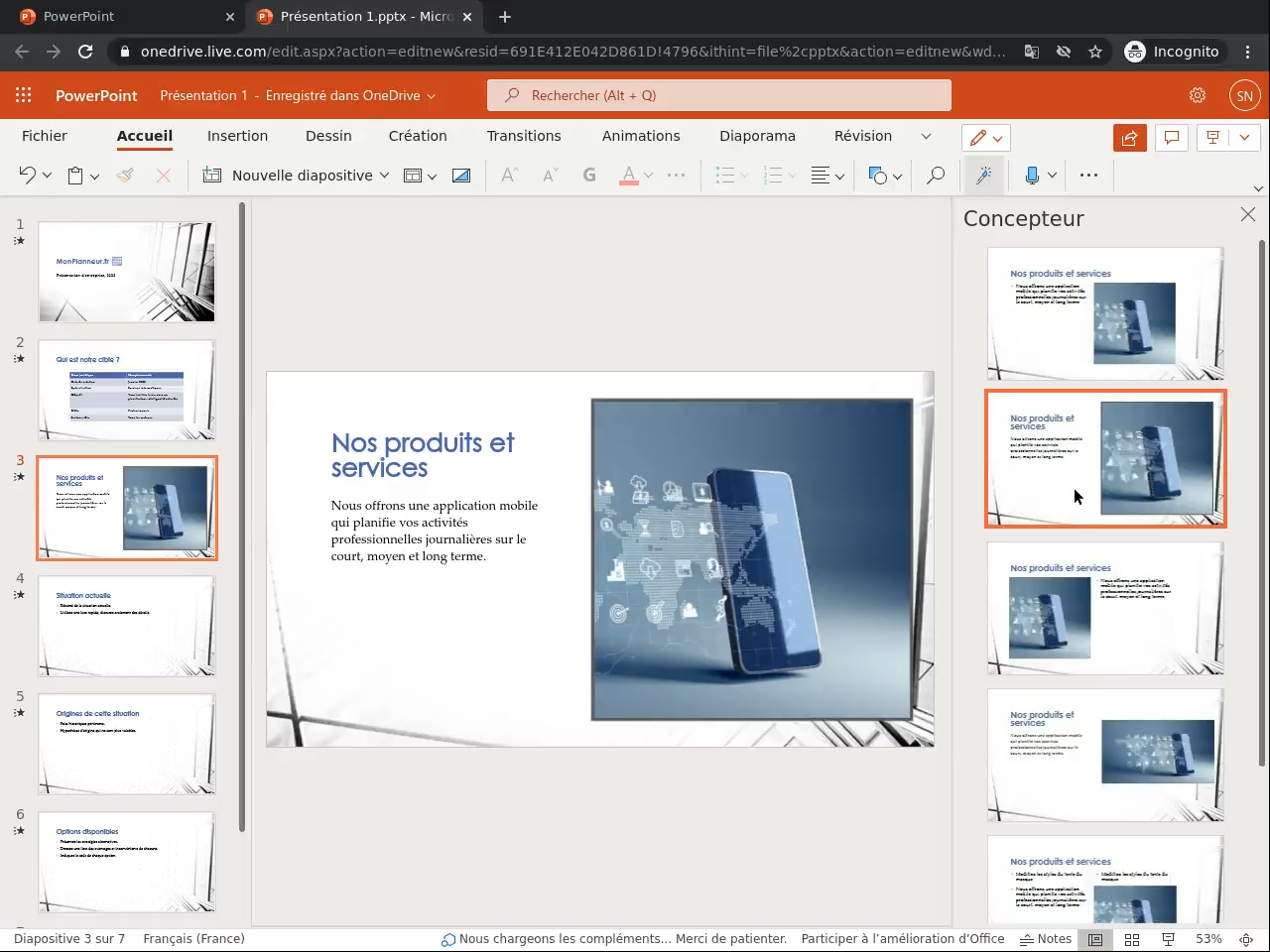This screenshot has height=952, width=1270.
Task: Open the Comments speech bubble icon
Action: tap(1172, 138)
